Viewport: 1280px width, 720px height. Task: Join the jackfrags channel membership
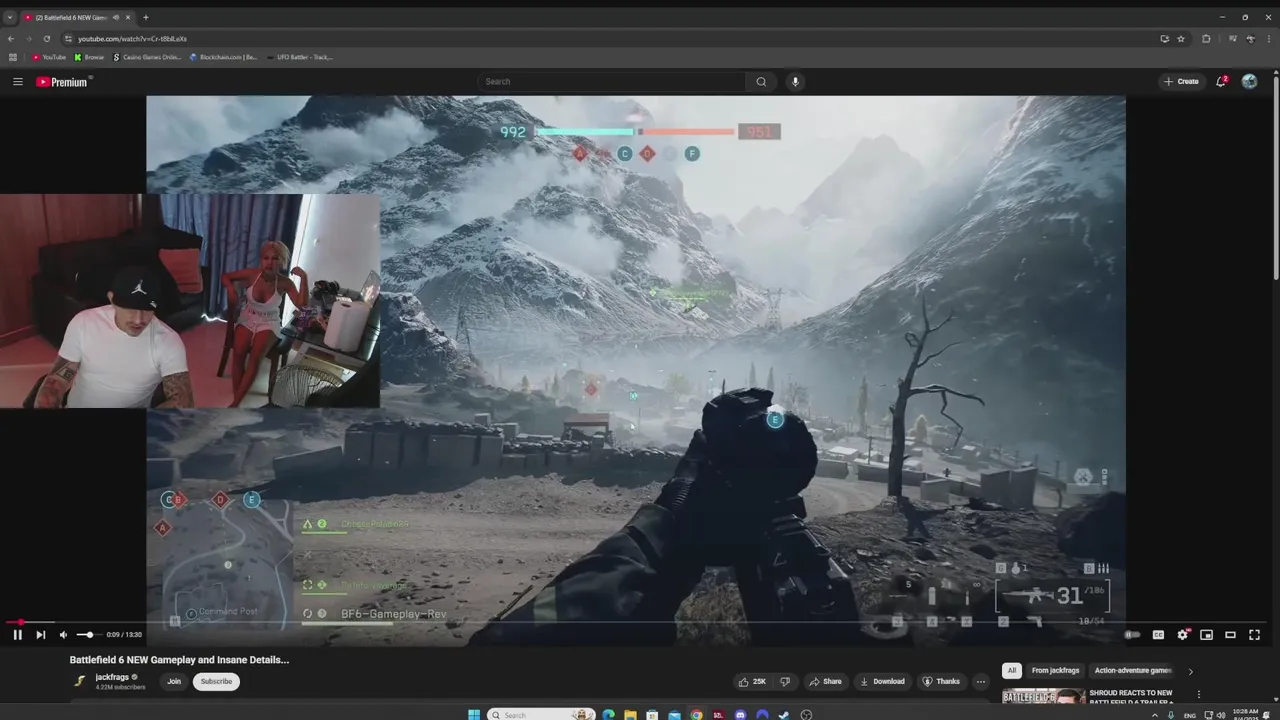coord(174,681)
